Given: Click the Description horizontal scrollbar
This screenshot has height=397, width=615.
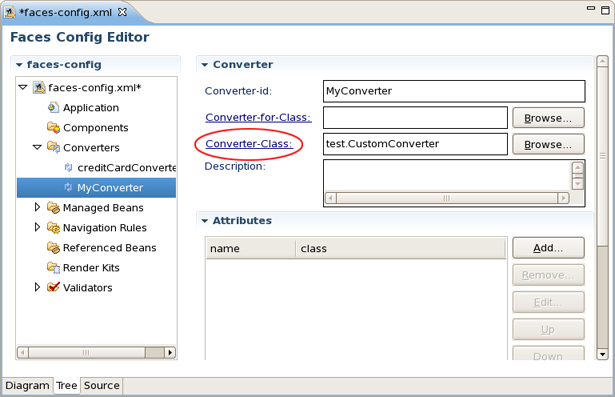Looking at the screenshot, I should [447, 198].
